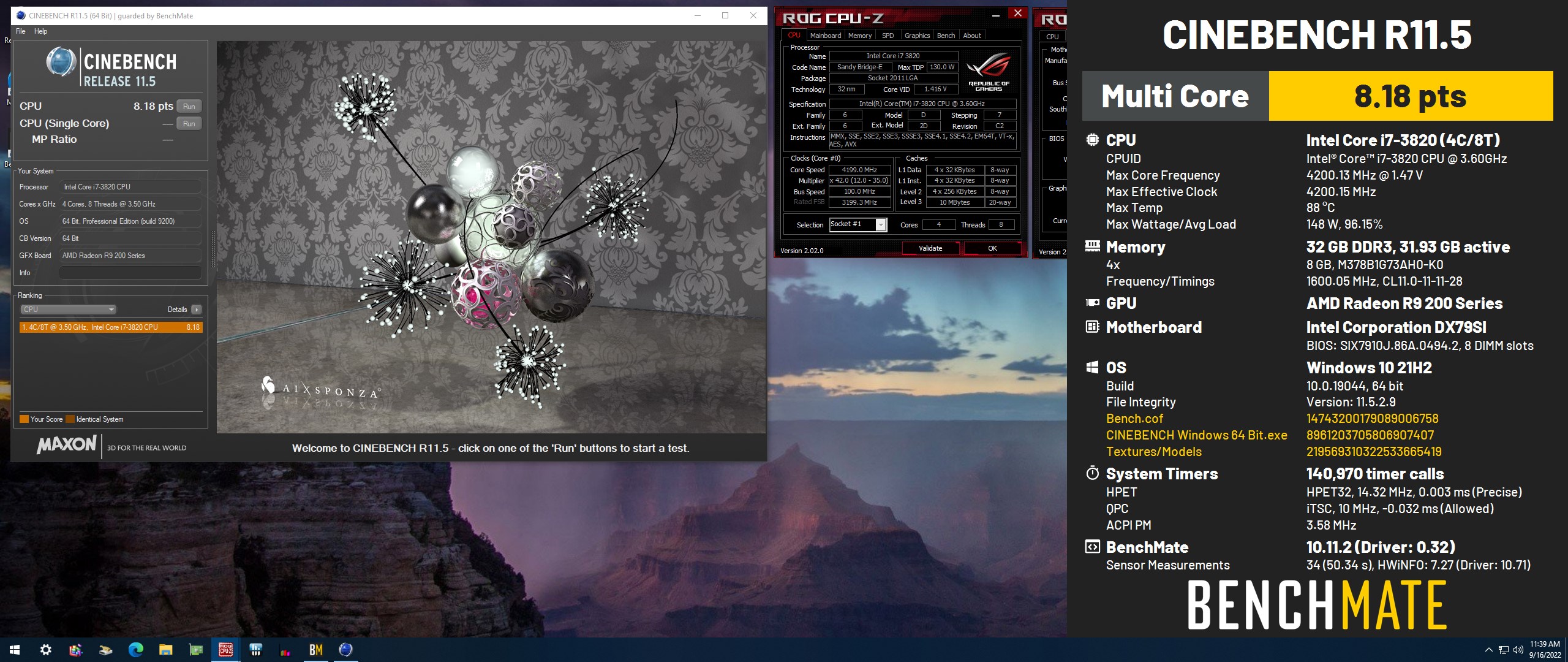Click the Intel Core i7 3820 name field
Image resolution: width=1568 pixels, height=662 pixels.
(893, 56)
